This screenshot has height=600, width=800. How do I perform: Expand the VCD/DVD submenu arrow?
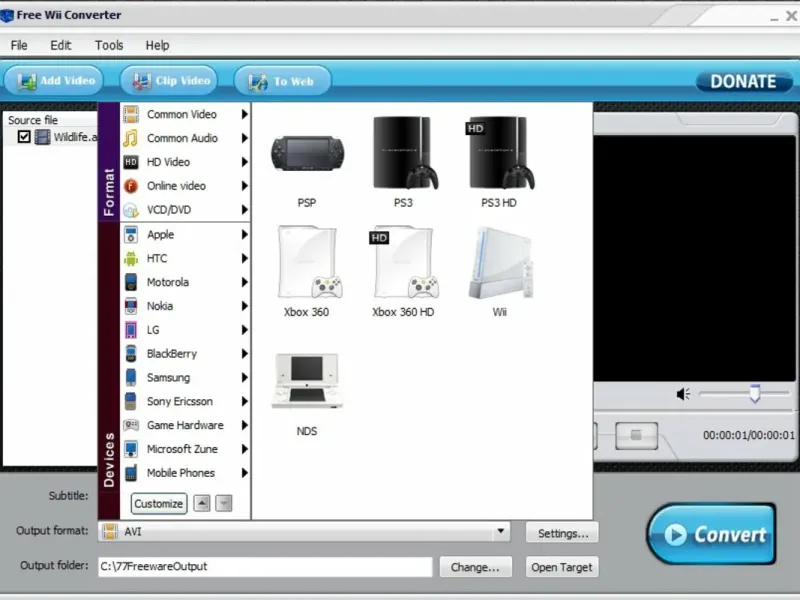244,210
